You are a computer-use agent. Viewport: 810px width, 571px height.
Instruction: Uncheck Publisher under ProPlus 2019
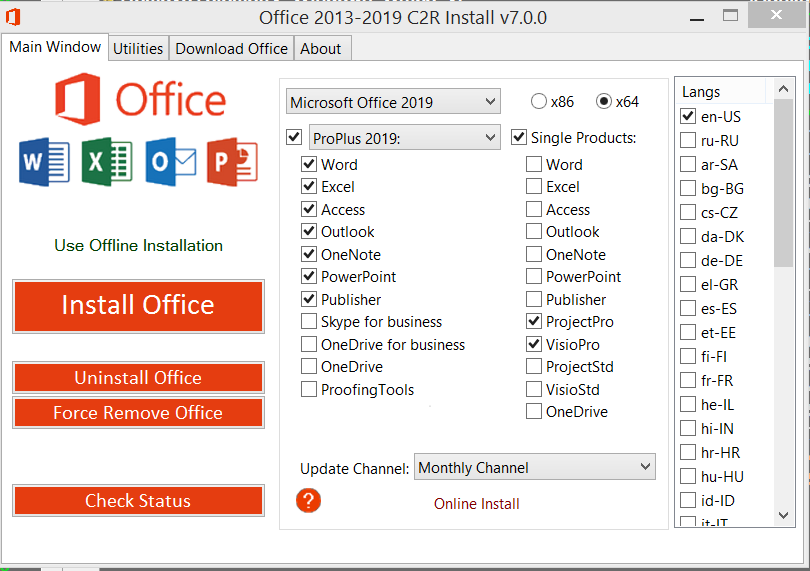click(x=309, y=299)
